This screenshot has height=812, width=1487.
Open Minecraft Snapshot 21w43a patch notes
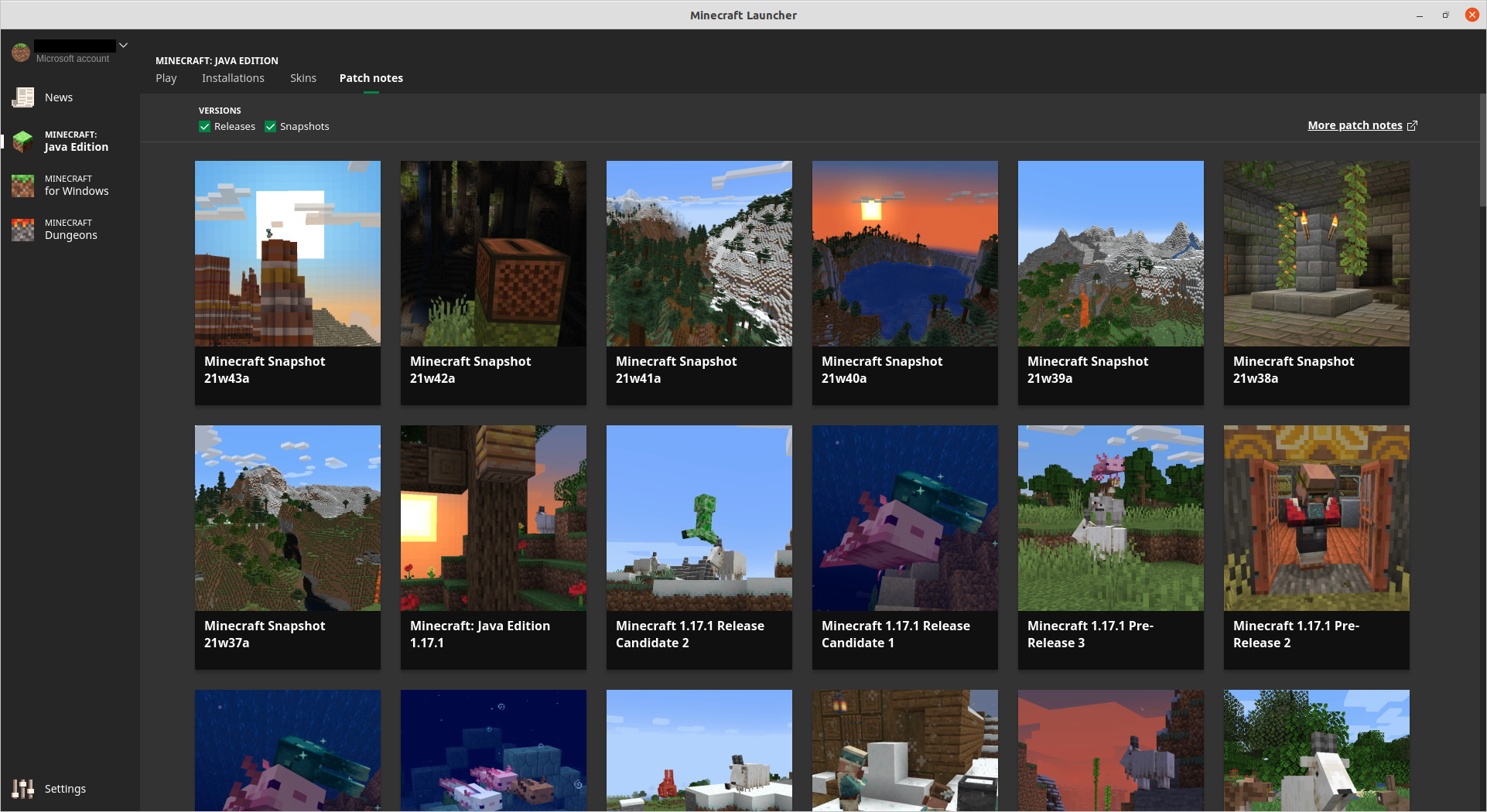click(288, 282)
